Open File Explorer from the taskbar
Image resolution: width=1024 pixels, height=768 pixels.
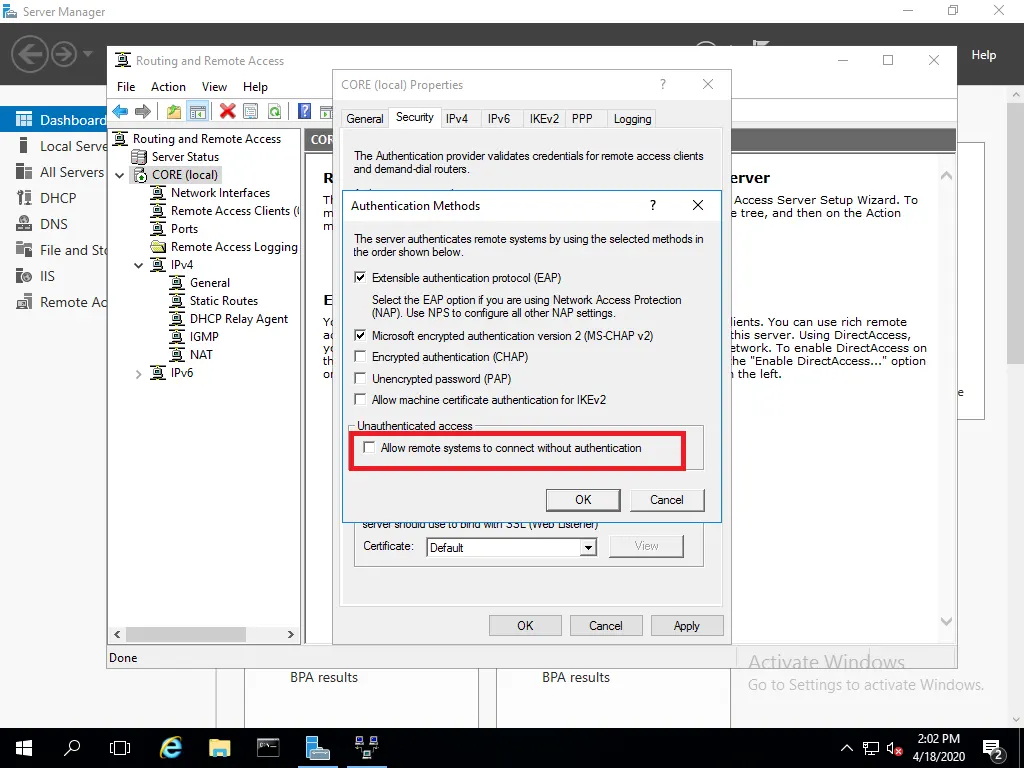[219, 747]
